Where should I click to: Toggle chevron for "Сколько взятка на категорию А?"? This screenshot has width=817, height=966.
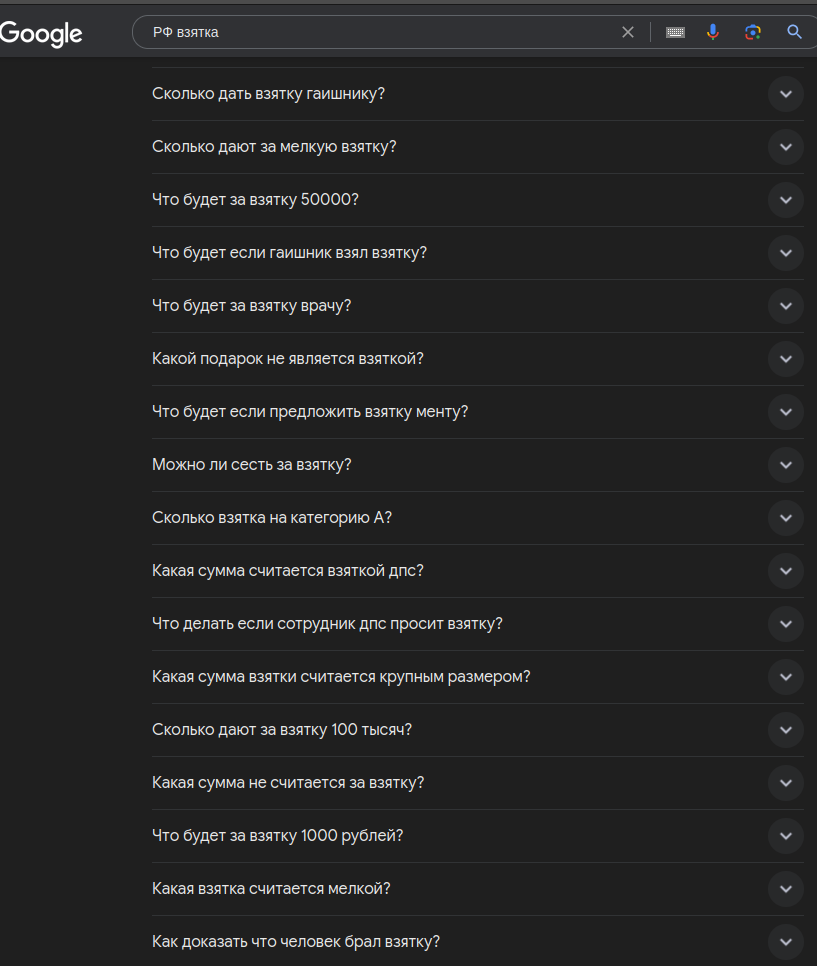[x=786, y=518]
